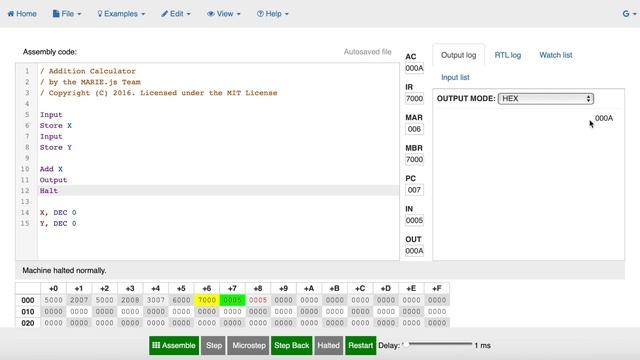Click memory cell 2008

pyautogui.click(x=130, y=300)
